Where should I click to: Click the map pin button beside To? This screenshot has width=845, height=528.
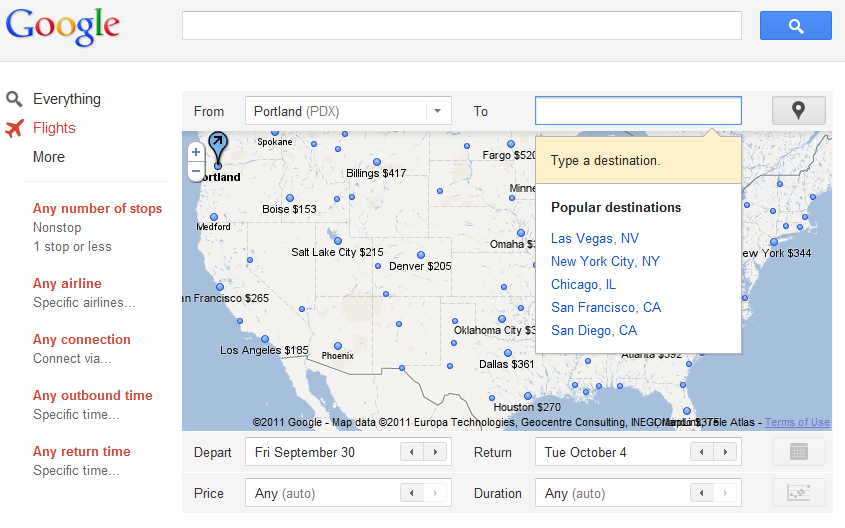tap(799, 110)
